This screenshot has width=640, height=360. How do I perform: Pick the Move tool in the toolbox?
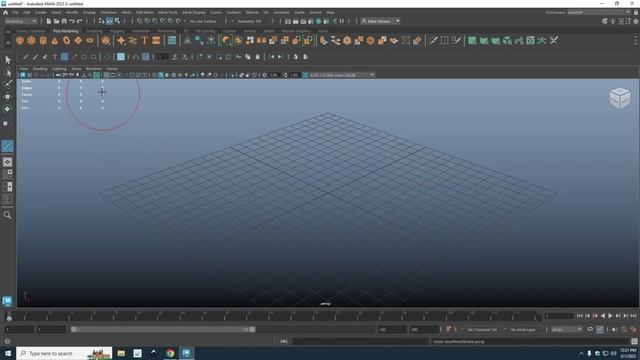pos(7,97)
